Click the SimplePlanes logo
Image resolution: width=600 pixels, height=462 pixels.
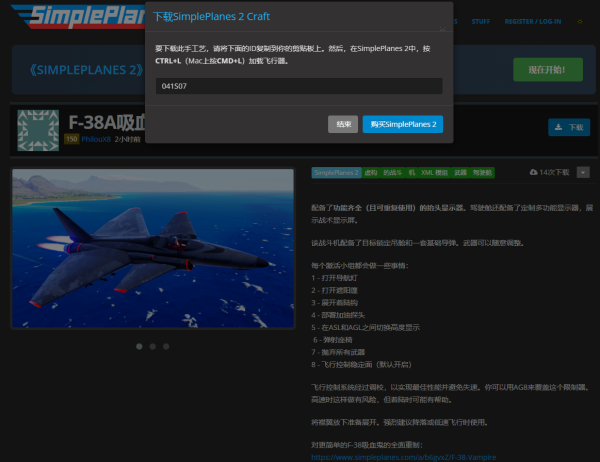click(78, 16)
